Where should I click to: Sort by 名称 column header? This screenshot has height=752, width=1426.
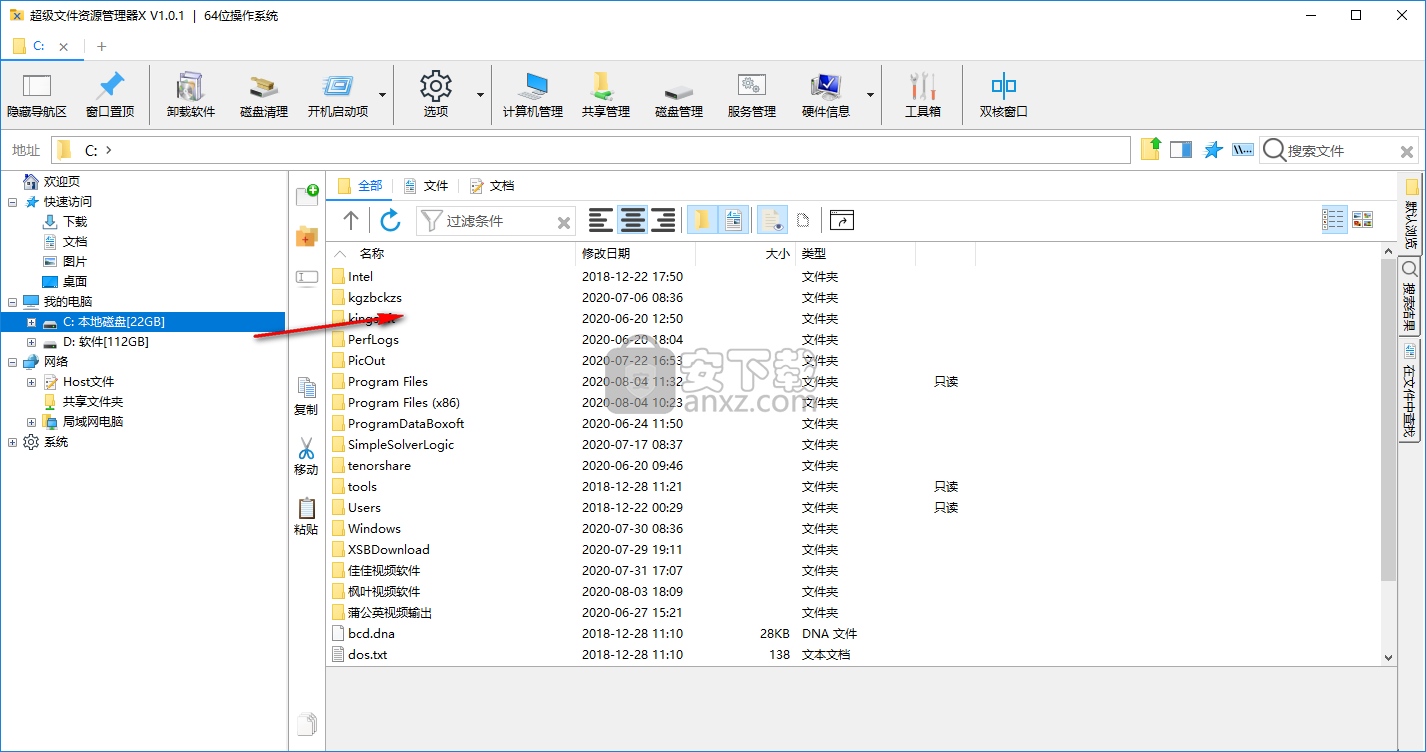tap(372, 254)
